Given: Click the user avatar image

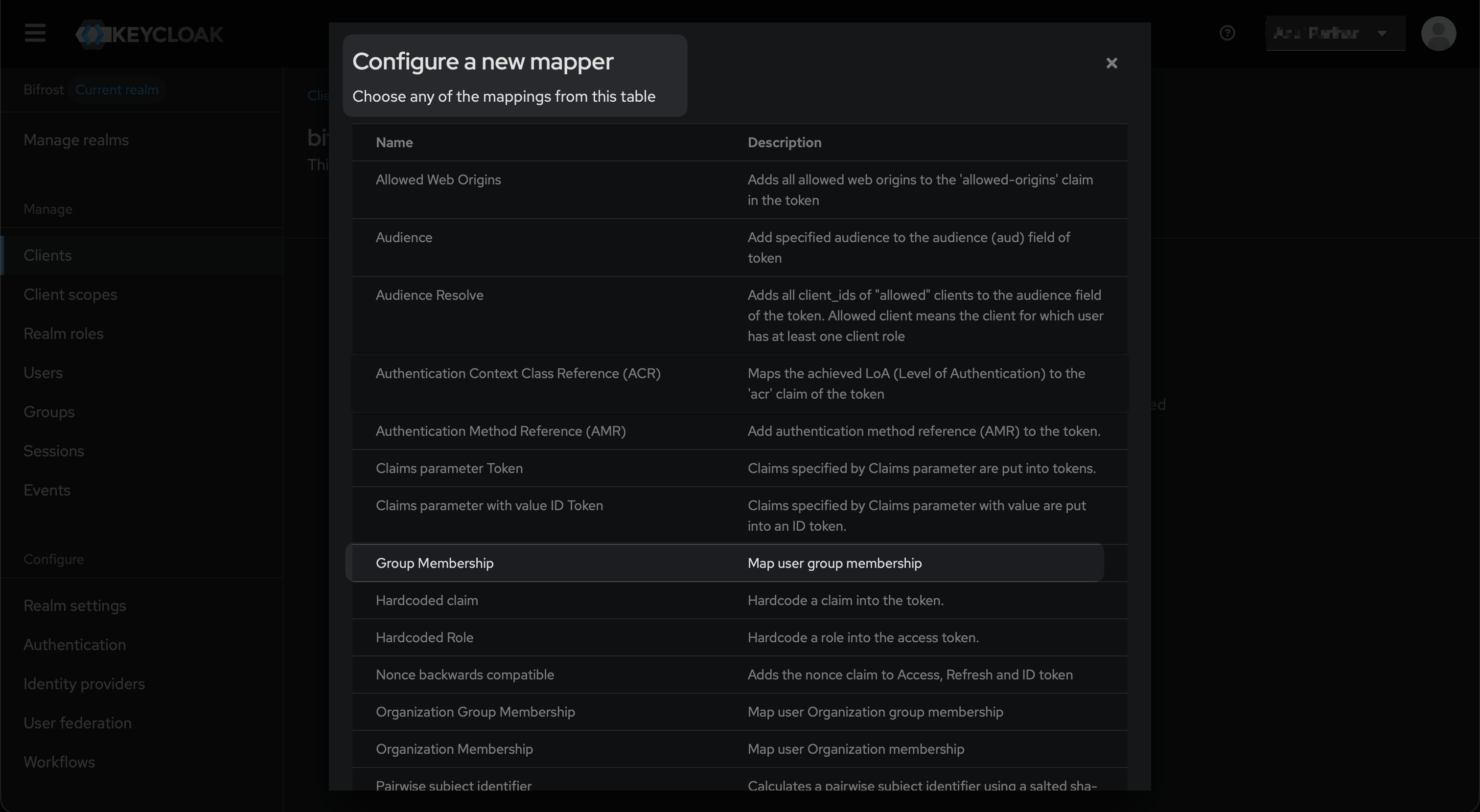Looking at the screenshot, I should [x=1438, y=33].
